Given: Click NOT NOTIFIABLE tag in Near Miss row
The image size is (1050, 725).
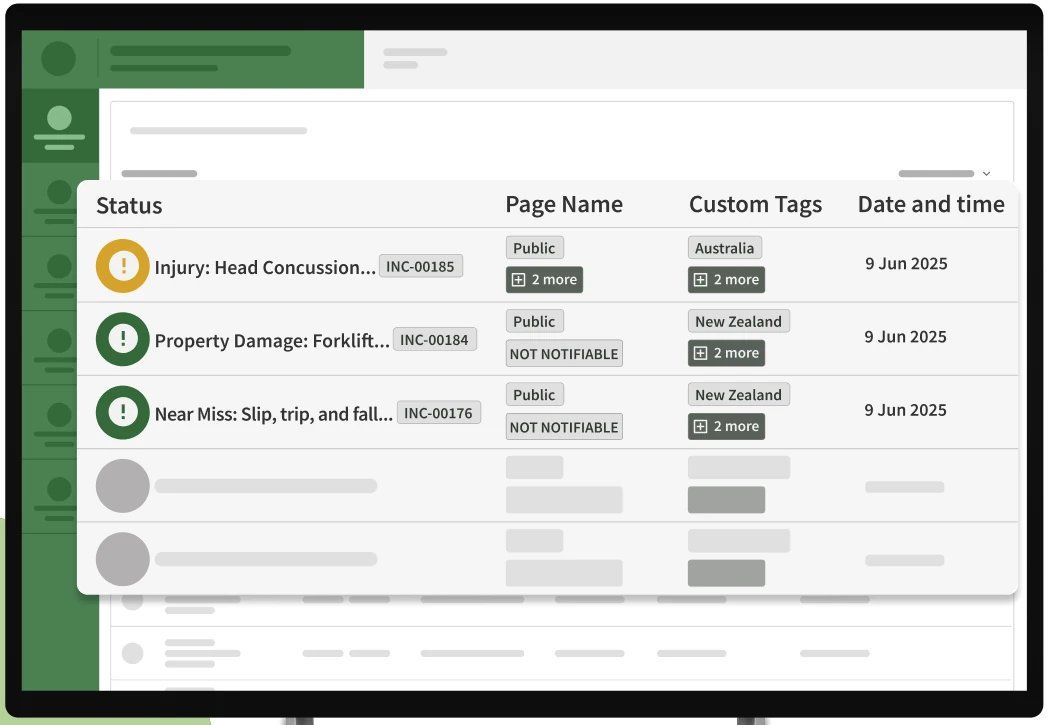Looking at the screenshot, I should click(x=565, y=427).
